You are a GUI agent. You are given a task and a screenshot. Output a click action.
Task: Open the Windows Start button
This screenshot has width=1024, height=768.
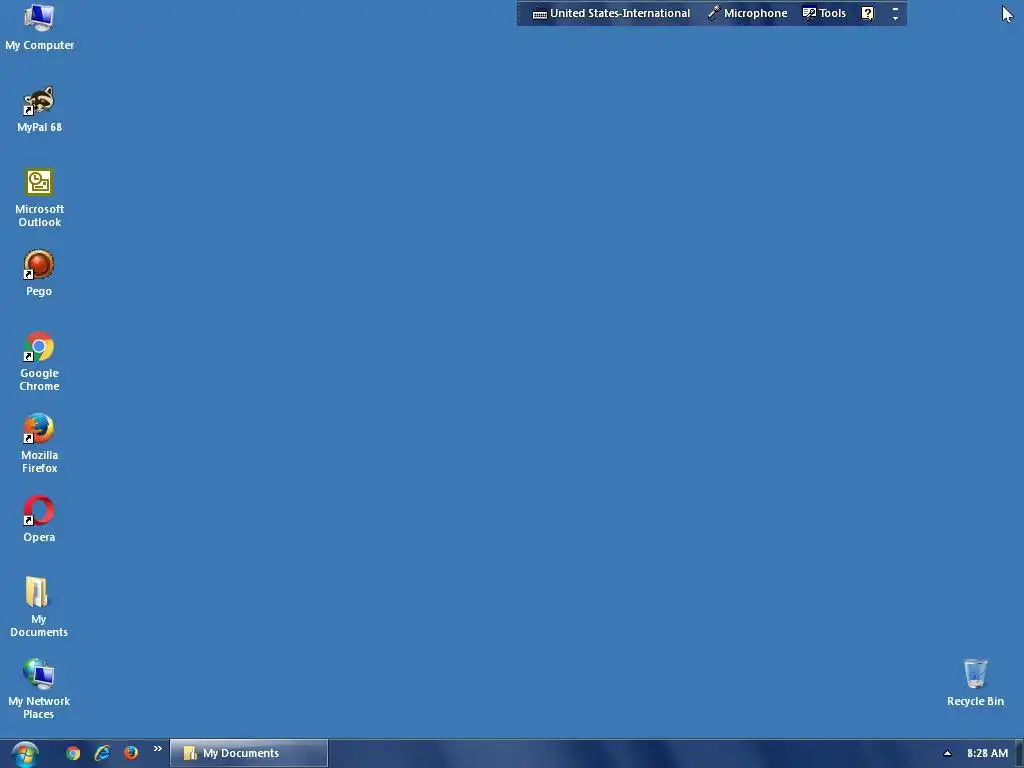(25, 754)
